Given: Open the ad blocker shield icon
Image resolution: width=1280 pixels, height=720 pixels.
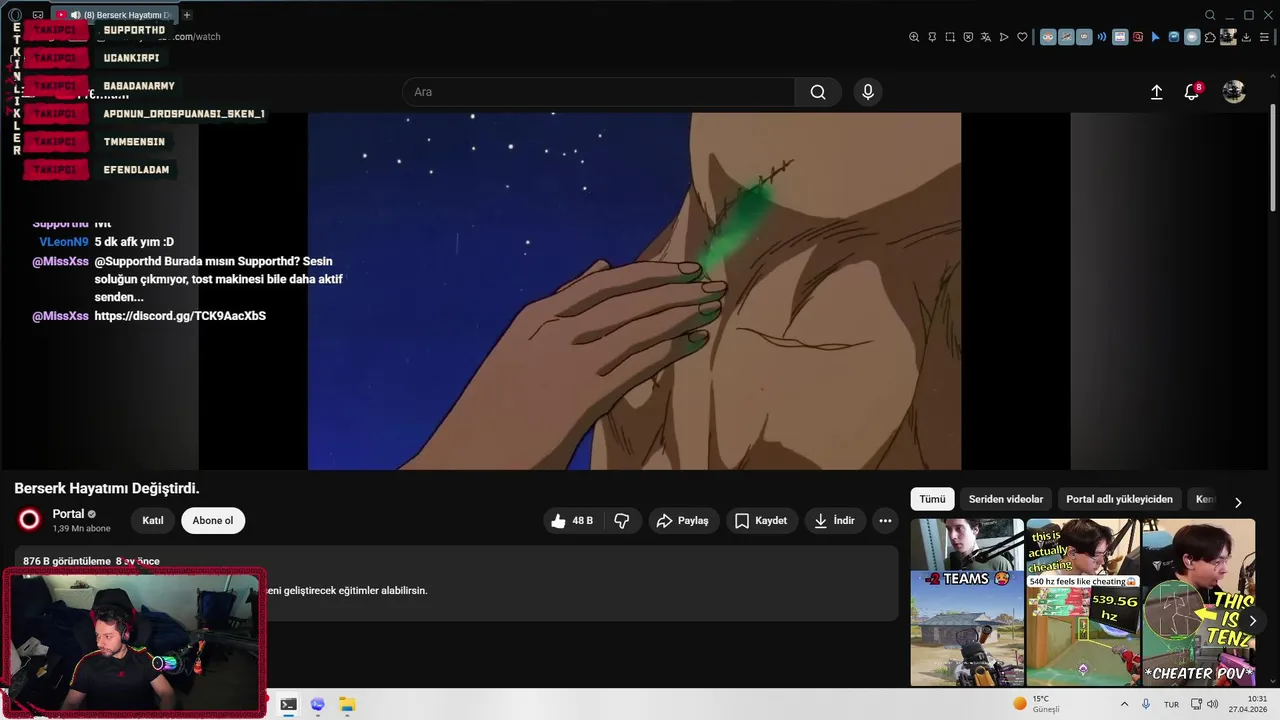Looking at the screenshot, I should point(968,37).
